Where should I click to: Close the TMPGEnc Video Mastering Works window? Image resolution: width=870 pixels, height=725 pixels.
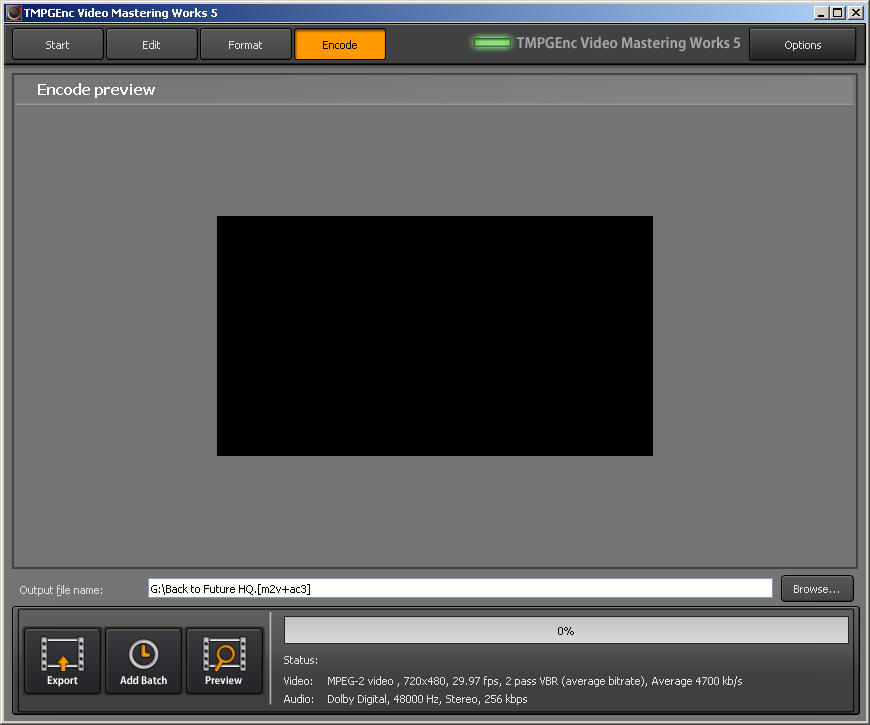tap(855, 13)
